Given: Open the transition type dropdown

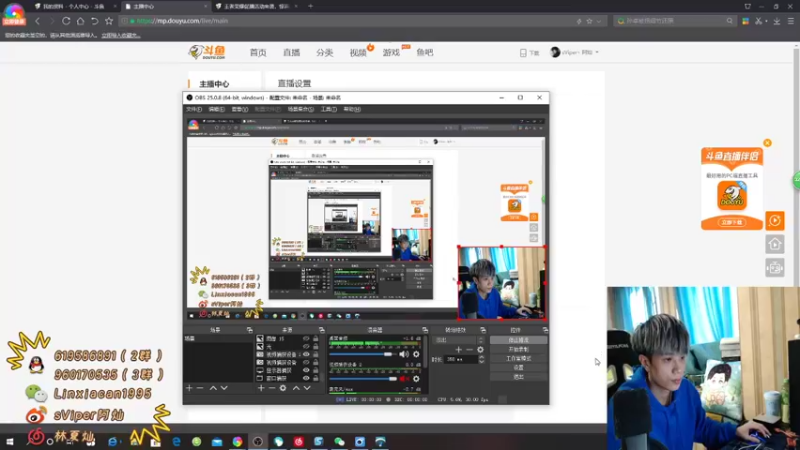Looking at the screenshot, I should point(459,340).
